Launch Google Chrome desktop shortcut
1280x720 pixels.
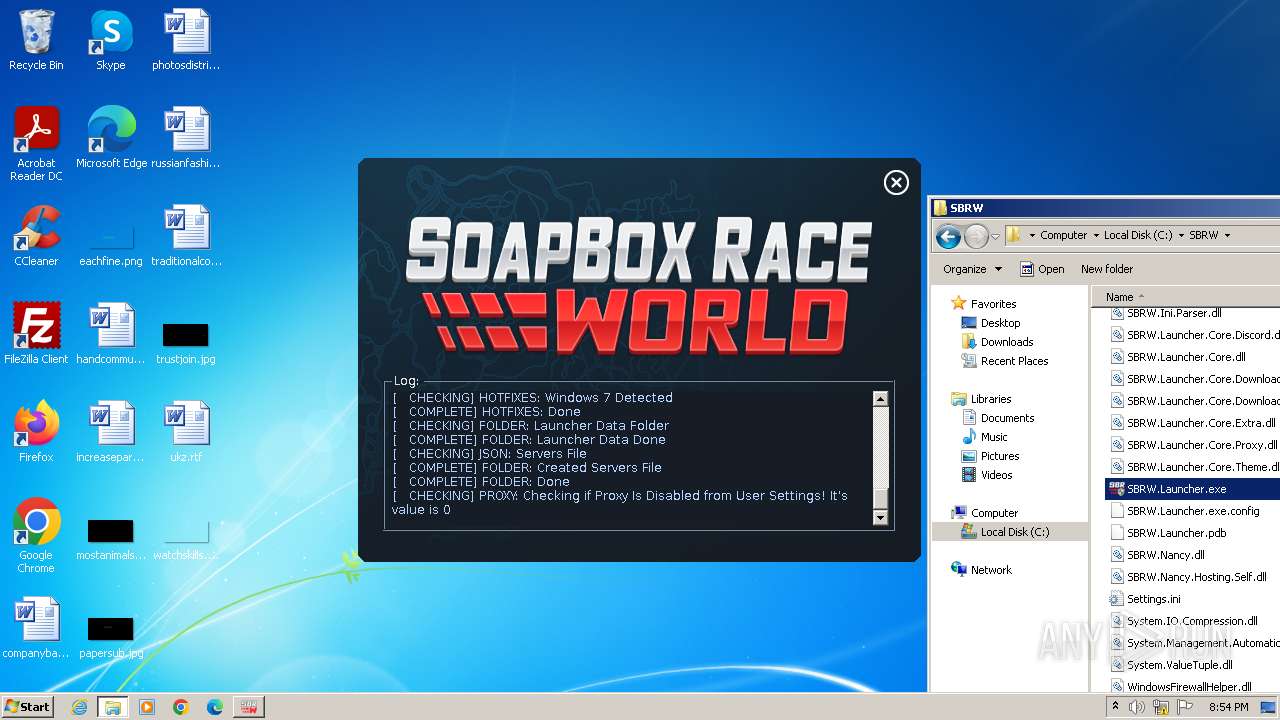click(x=36, y=537)
